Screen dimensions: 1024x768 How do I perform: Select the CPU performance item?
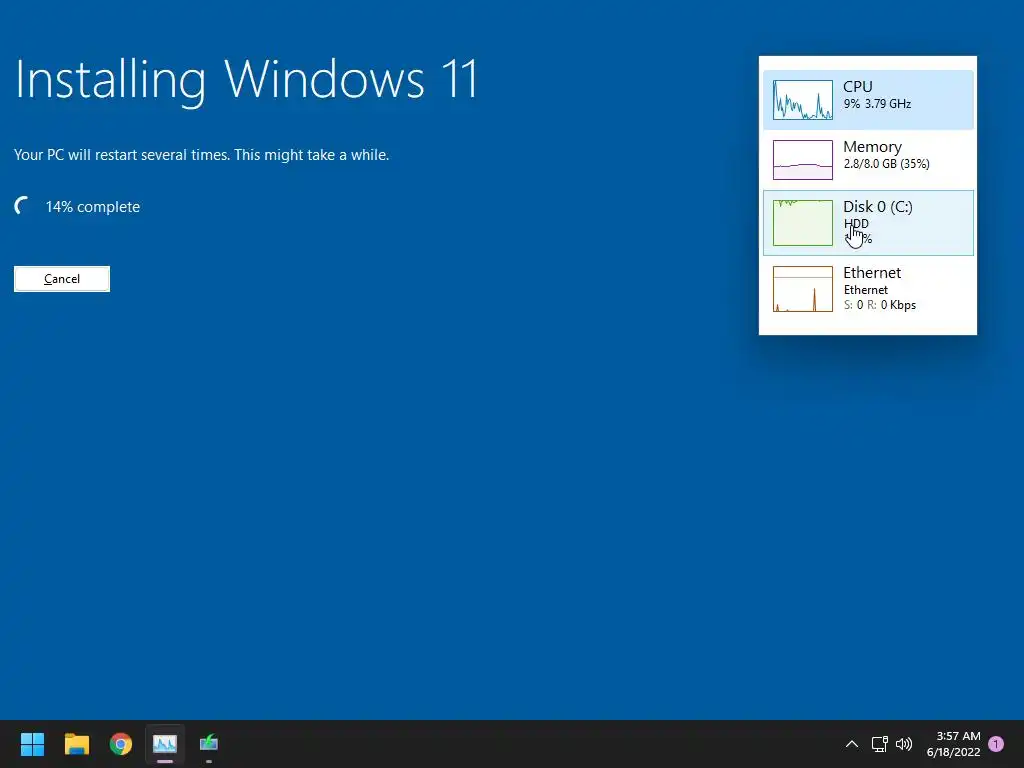coord(868,100)
